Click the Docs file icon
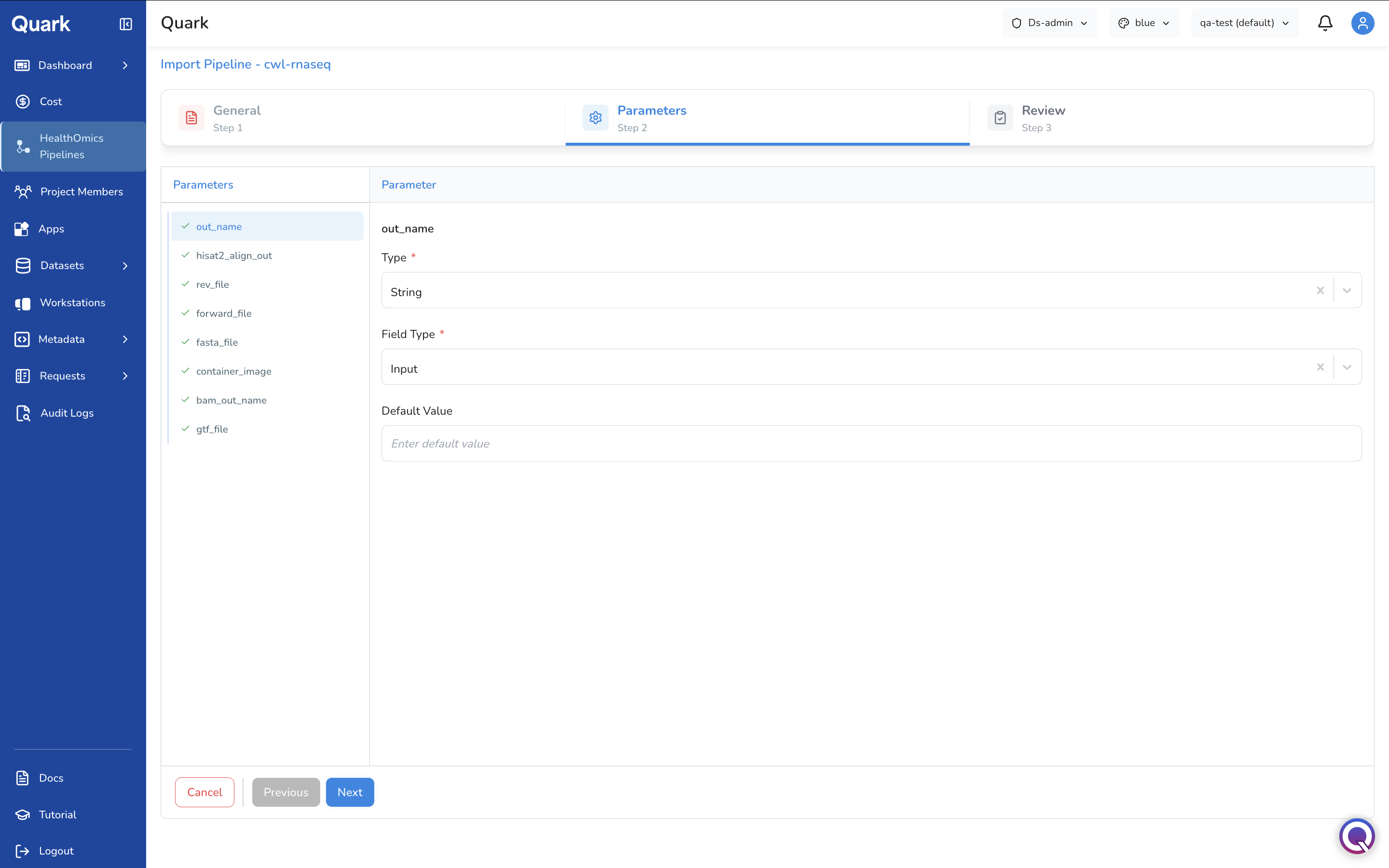 22,778
